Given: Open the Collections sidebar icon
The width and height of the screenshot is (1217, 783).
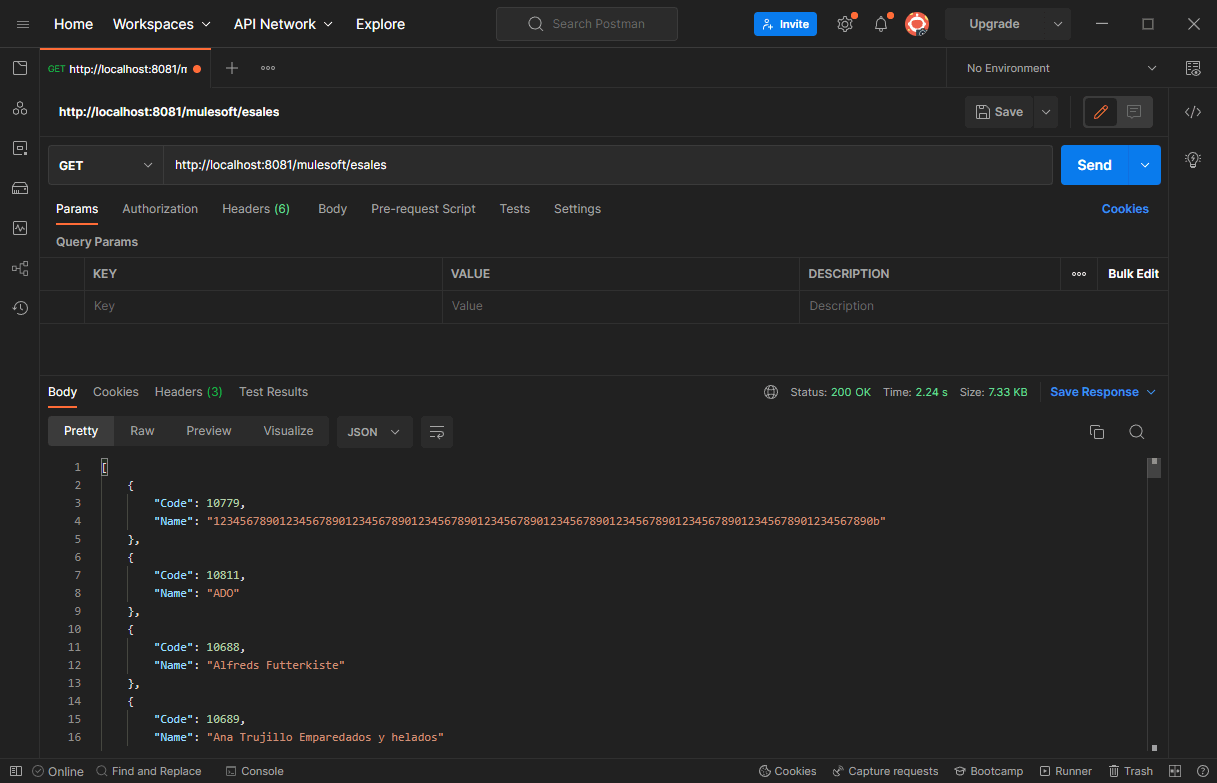Looking at the screenshot, I should point(19,68).
